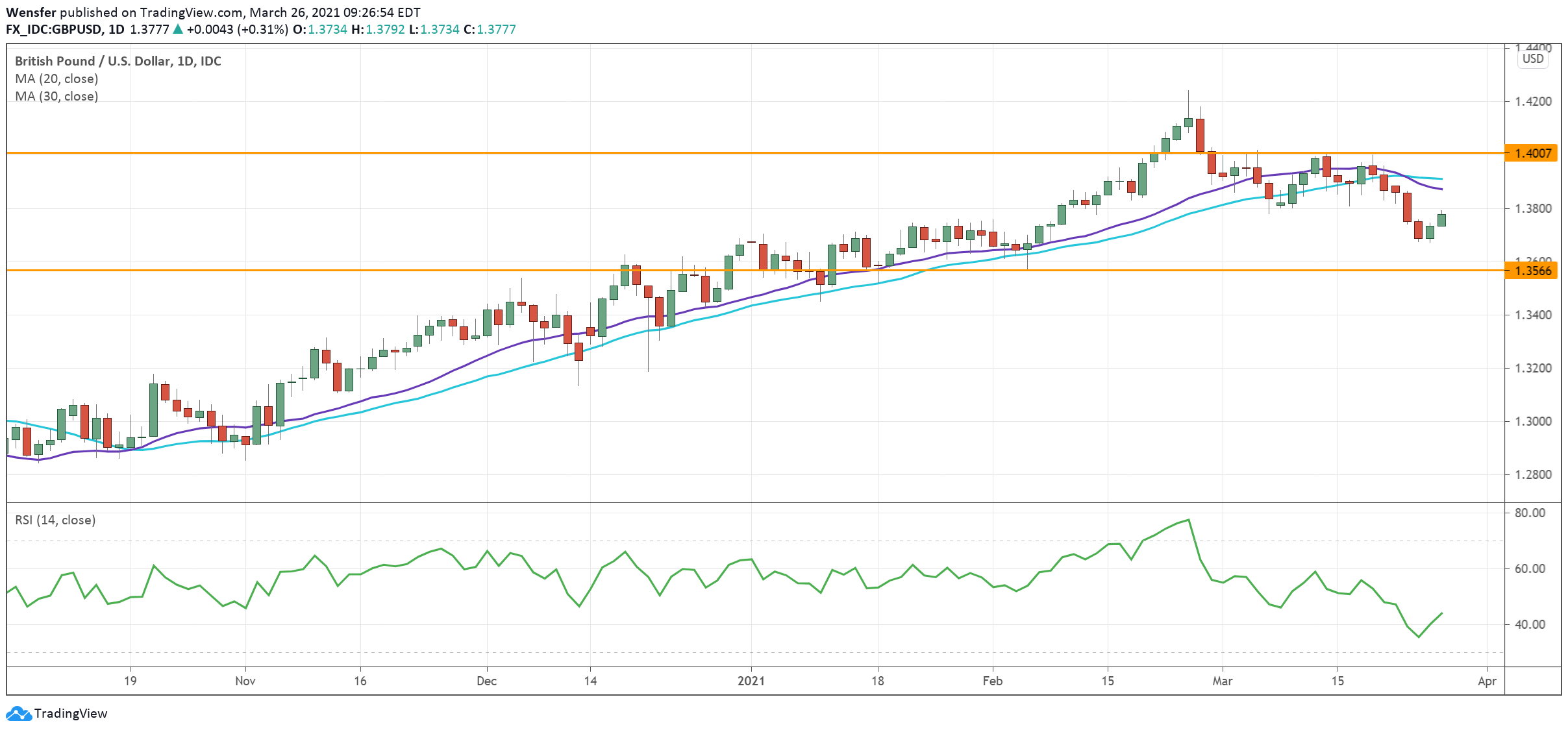Click the Nov label on time axis
1568x732 pixels.
[x=245, y=681]
